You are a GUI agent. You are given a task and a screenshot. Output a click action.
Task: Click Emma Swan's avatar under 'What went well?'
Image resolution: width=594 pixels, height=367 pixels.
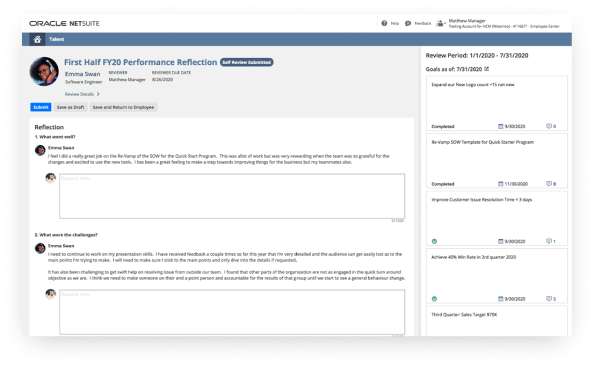(x=40, y=150)
